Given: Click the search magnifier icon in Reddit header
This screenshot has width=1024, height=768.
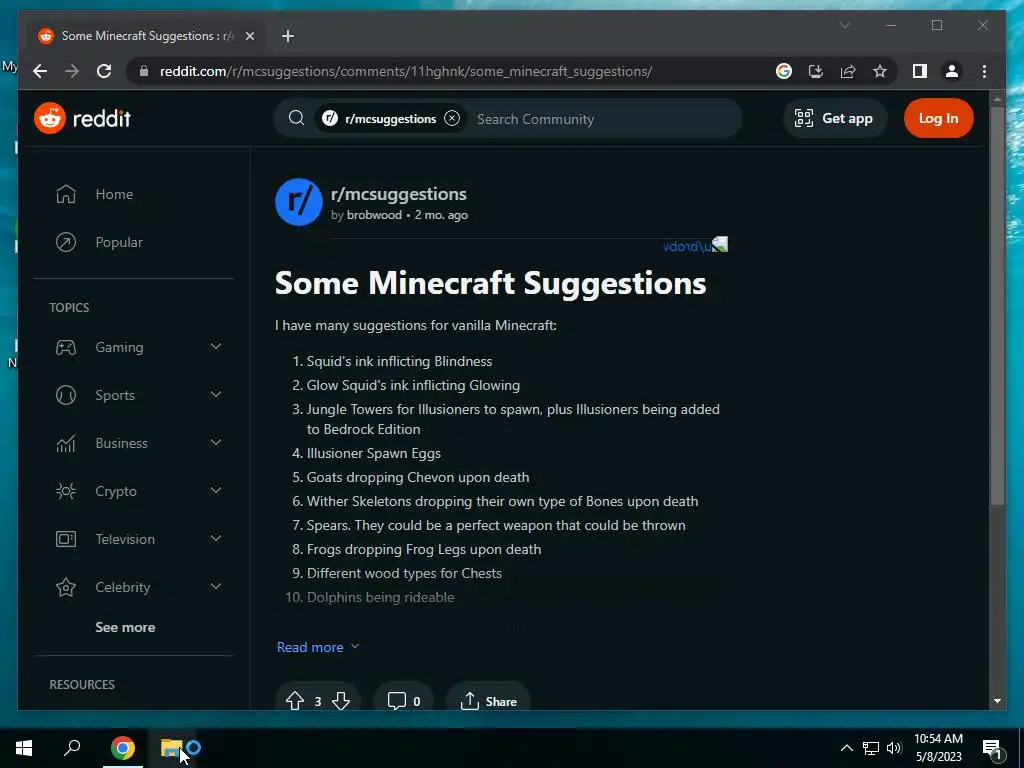Looking at the screenshot, I should (296, 118).
